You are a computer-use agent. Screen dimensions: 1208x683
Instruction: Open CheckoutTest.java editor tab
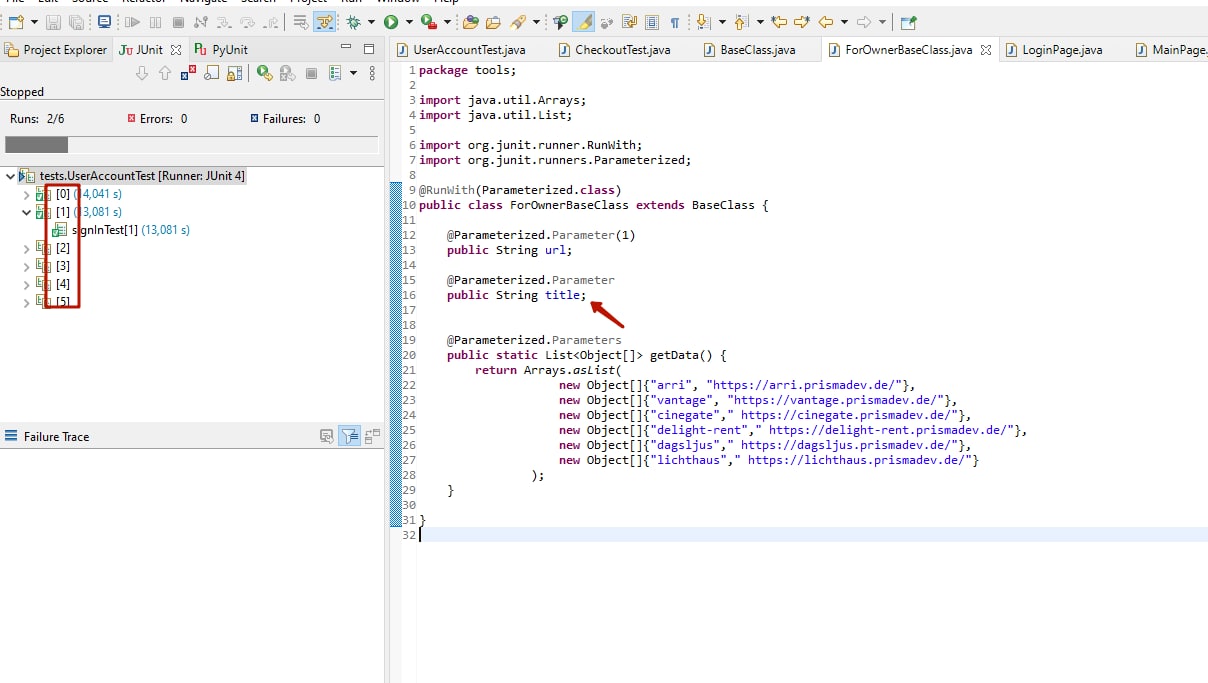tap(614, 49)
